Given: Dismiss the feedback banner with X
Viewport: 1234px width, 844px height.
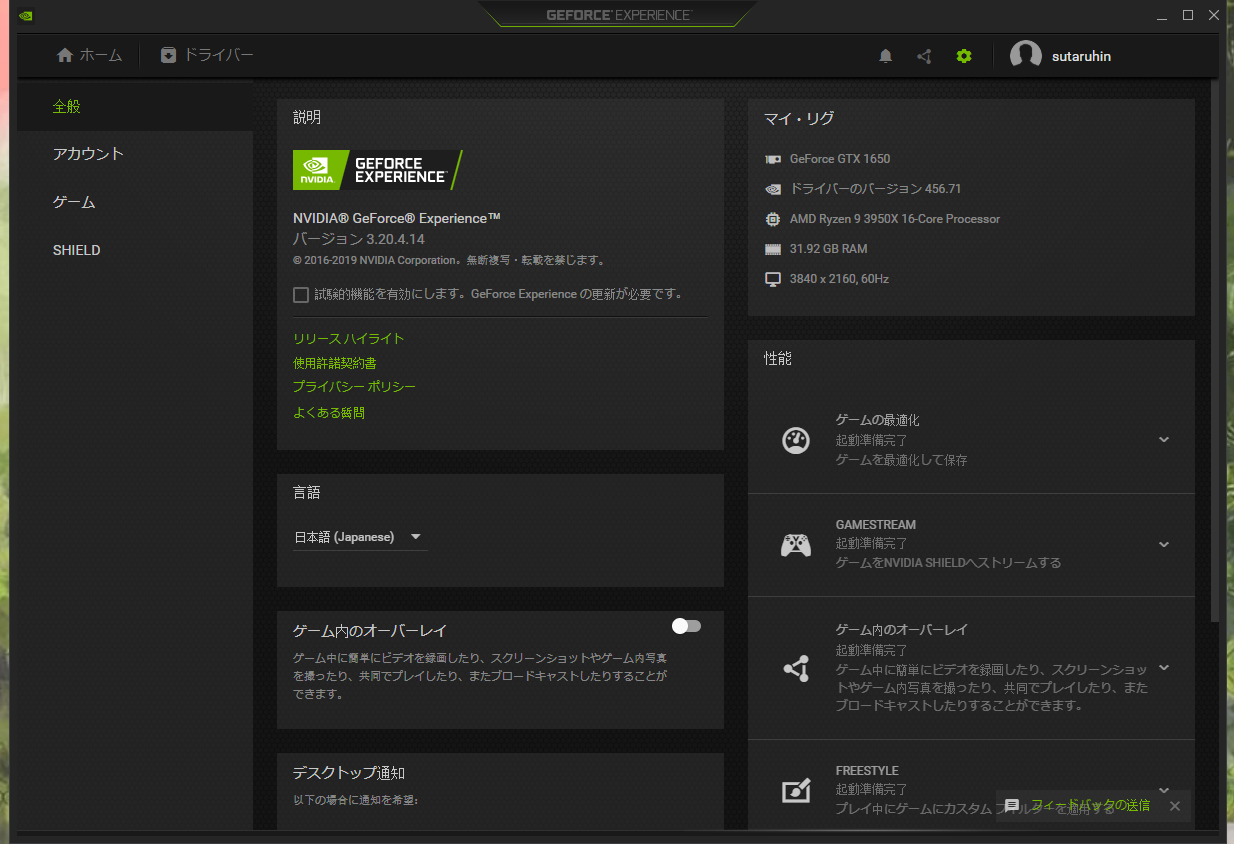Looking at the screenshot, I should point(1175,806).
